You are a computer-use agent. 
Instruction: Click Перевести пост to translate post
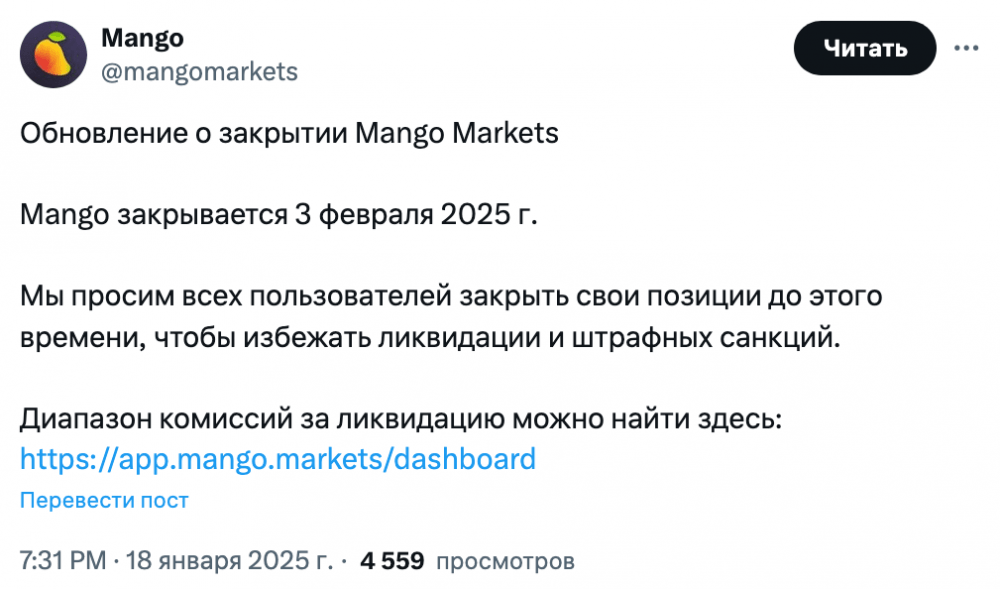104,500
